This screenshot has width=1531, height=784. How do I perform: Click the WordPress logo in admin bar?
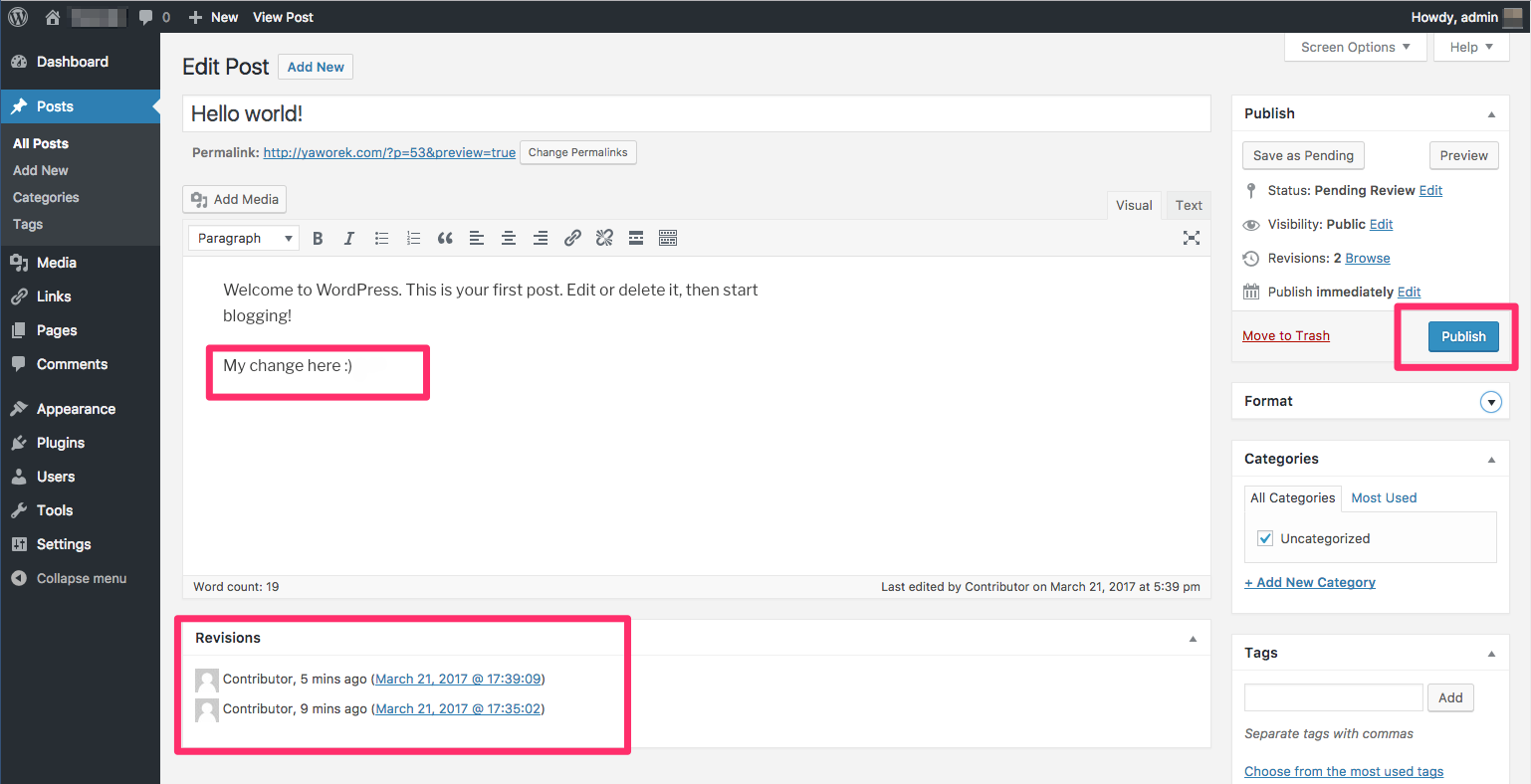coord(18,17)
